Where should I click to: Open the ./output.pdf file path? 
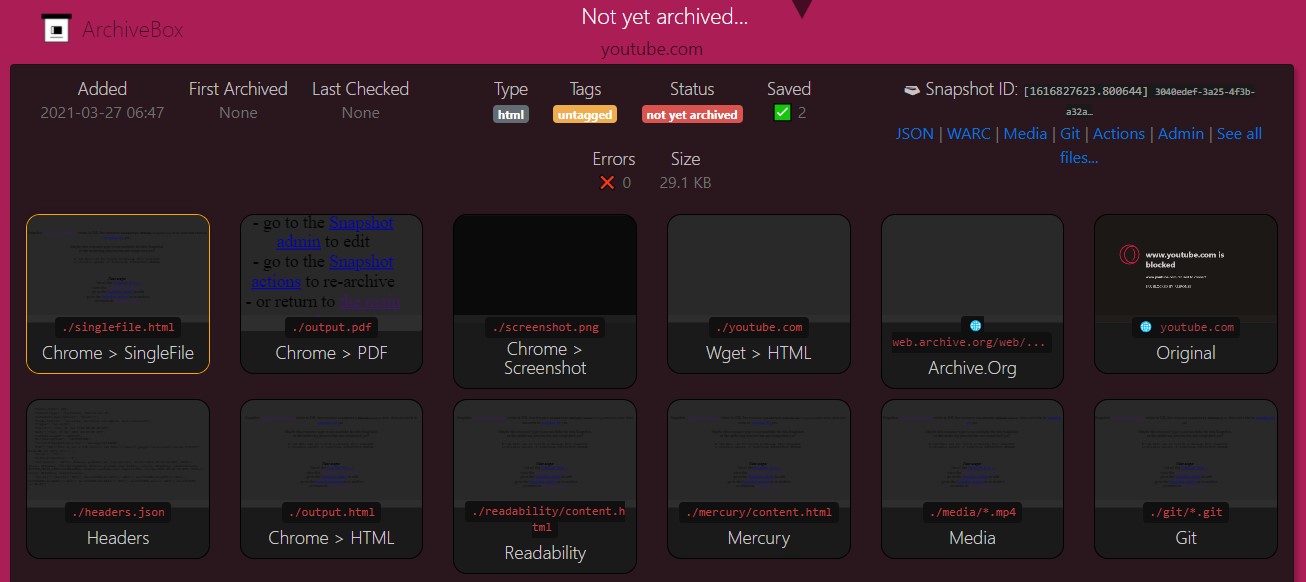tap(332, 327)
